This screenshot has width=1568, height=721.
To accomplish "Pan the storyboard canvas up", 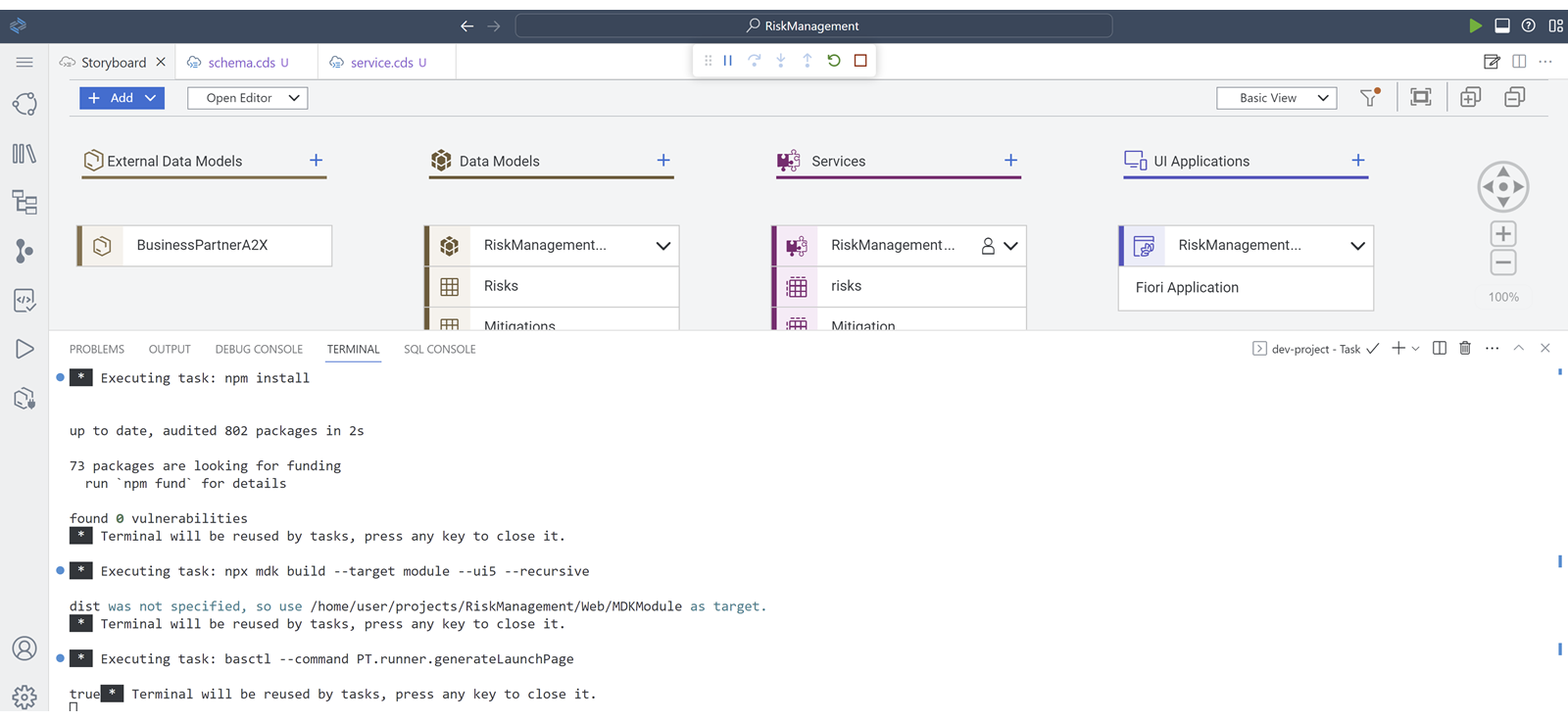I will [x=1503, y=171].
